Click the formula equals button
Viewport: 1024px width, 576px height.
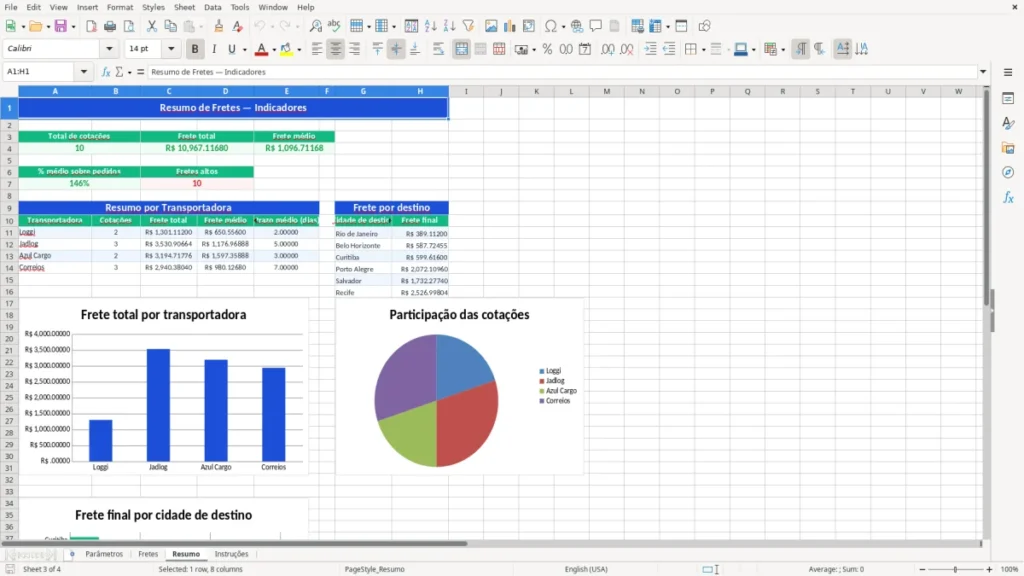coord(140,72)
